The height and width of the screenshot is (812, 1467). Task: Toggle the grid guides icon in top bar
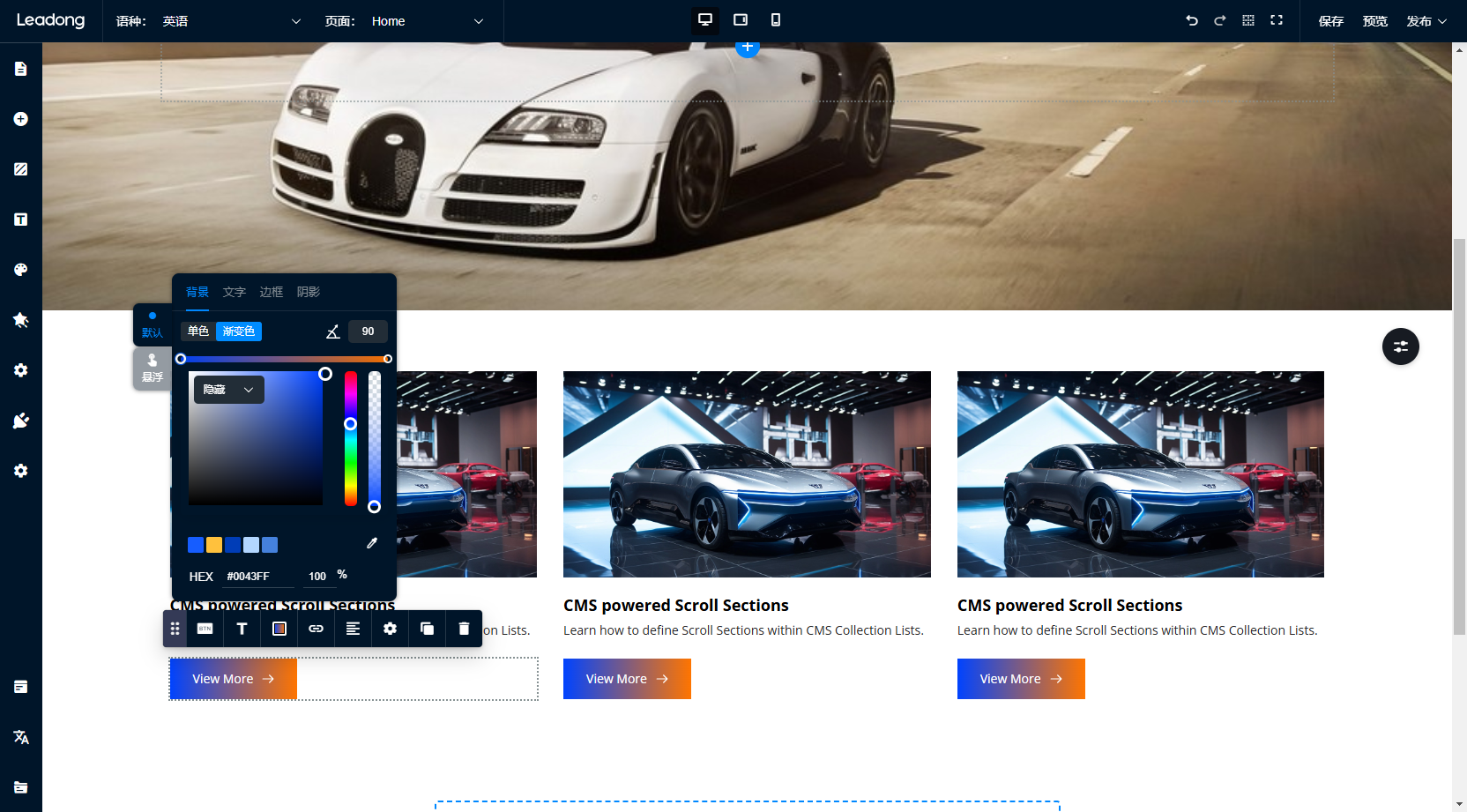click(x=1248, y=20)
